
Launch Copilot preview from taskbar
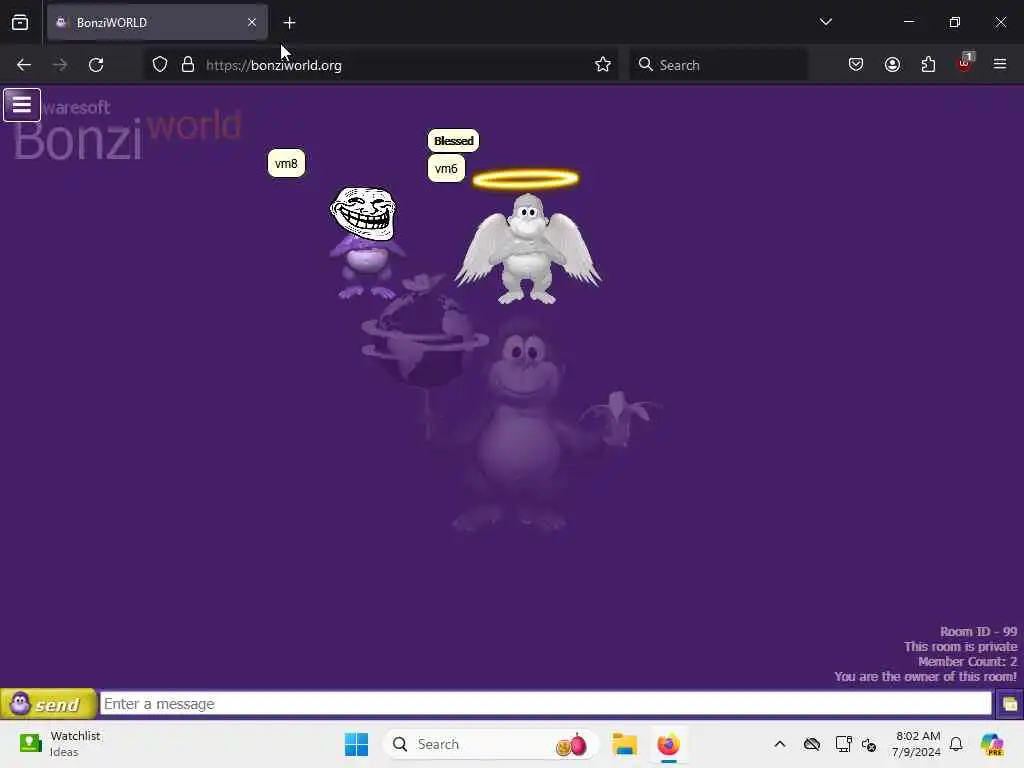[x=991, y=744]
